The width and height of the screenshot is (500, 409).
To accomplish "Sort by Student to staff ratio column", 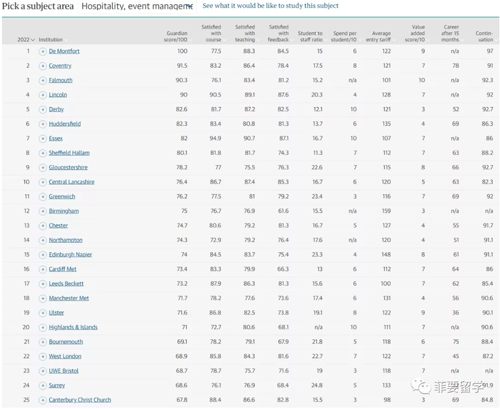I will tap(310, 36).
